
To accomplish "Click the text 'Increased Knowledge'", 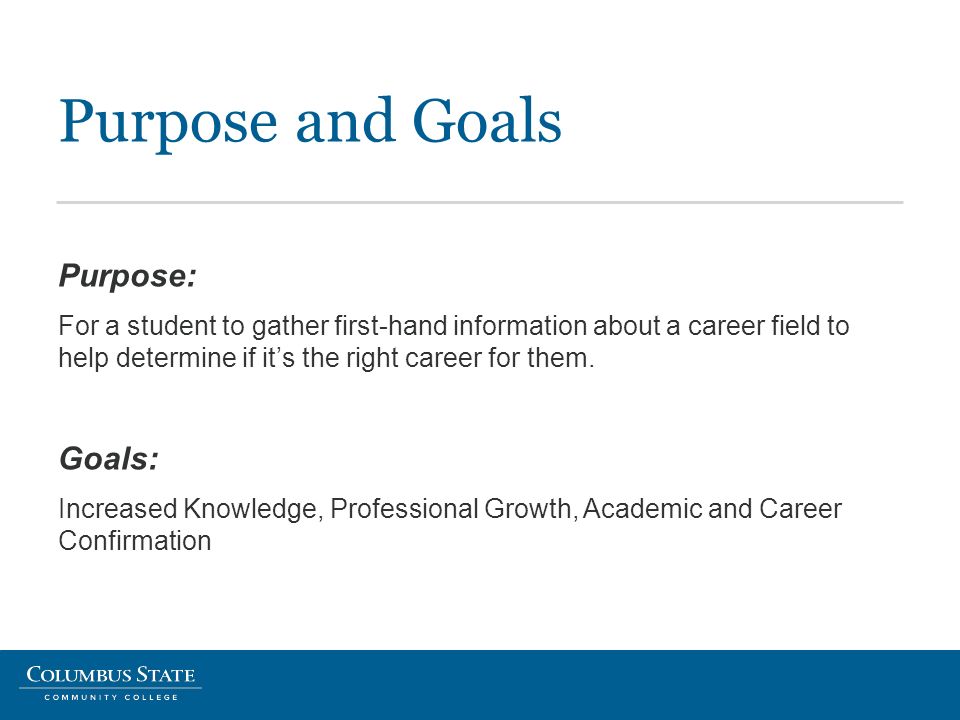I will pyautogui.click(x=187, y=509).
